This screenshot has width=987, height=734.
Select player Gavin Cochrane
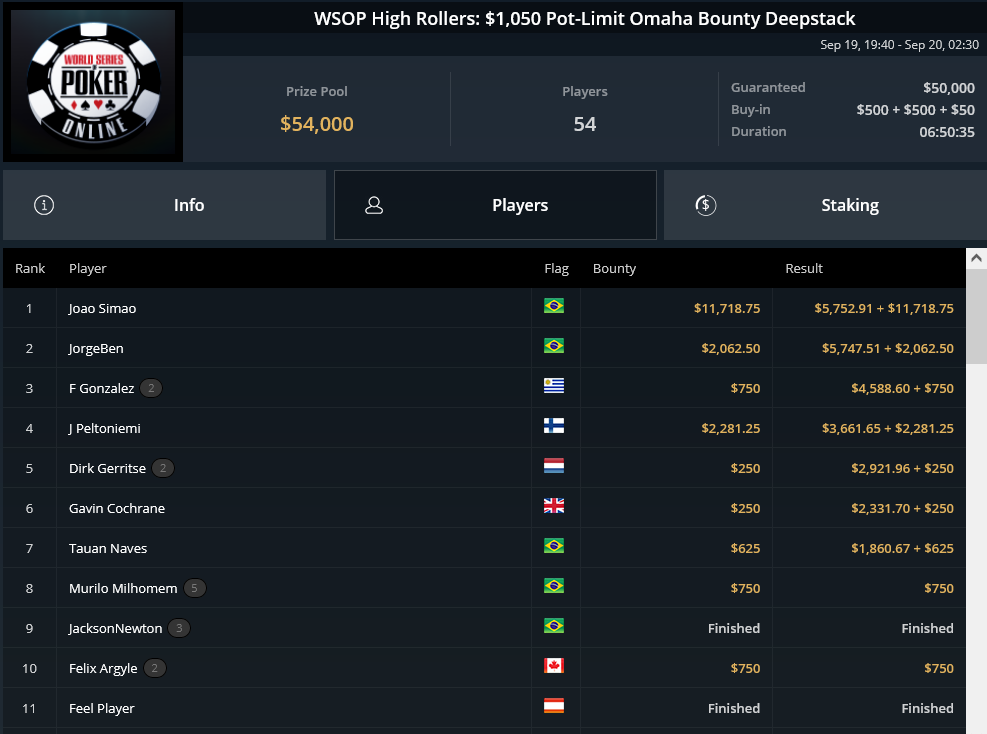point(117,509)
